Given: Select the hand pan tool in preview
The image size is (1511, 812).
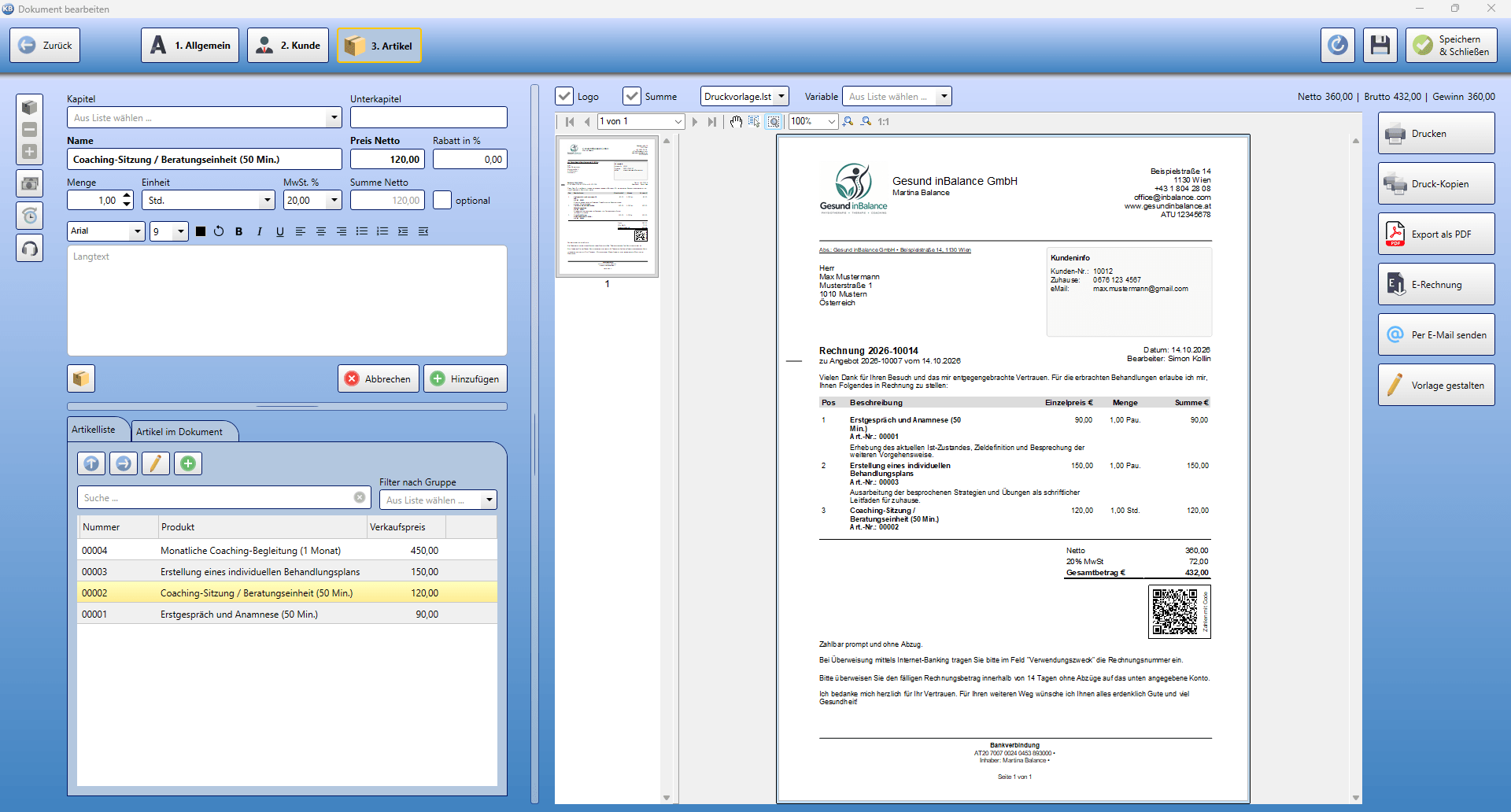Looking at the screenshot, I should click(735, 121).
